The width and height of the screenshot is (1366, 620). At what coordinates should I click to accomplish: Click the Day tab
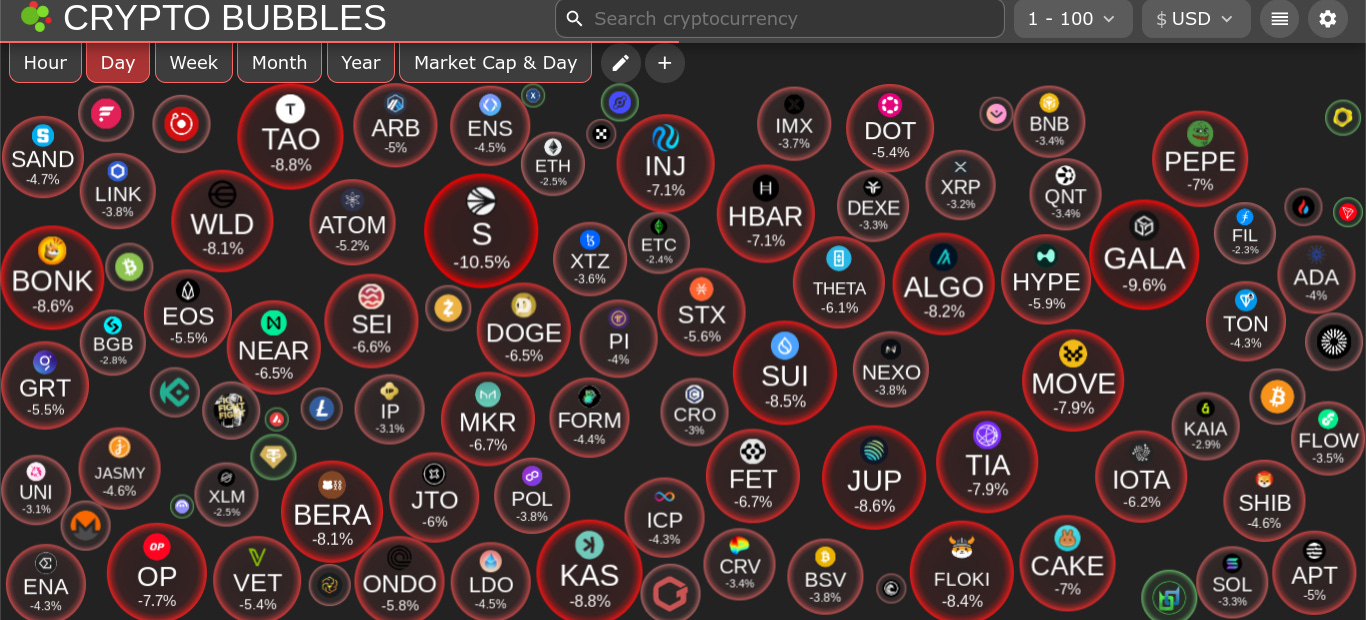pyautogui.click(x=118, y=63)
